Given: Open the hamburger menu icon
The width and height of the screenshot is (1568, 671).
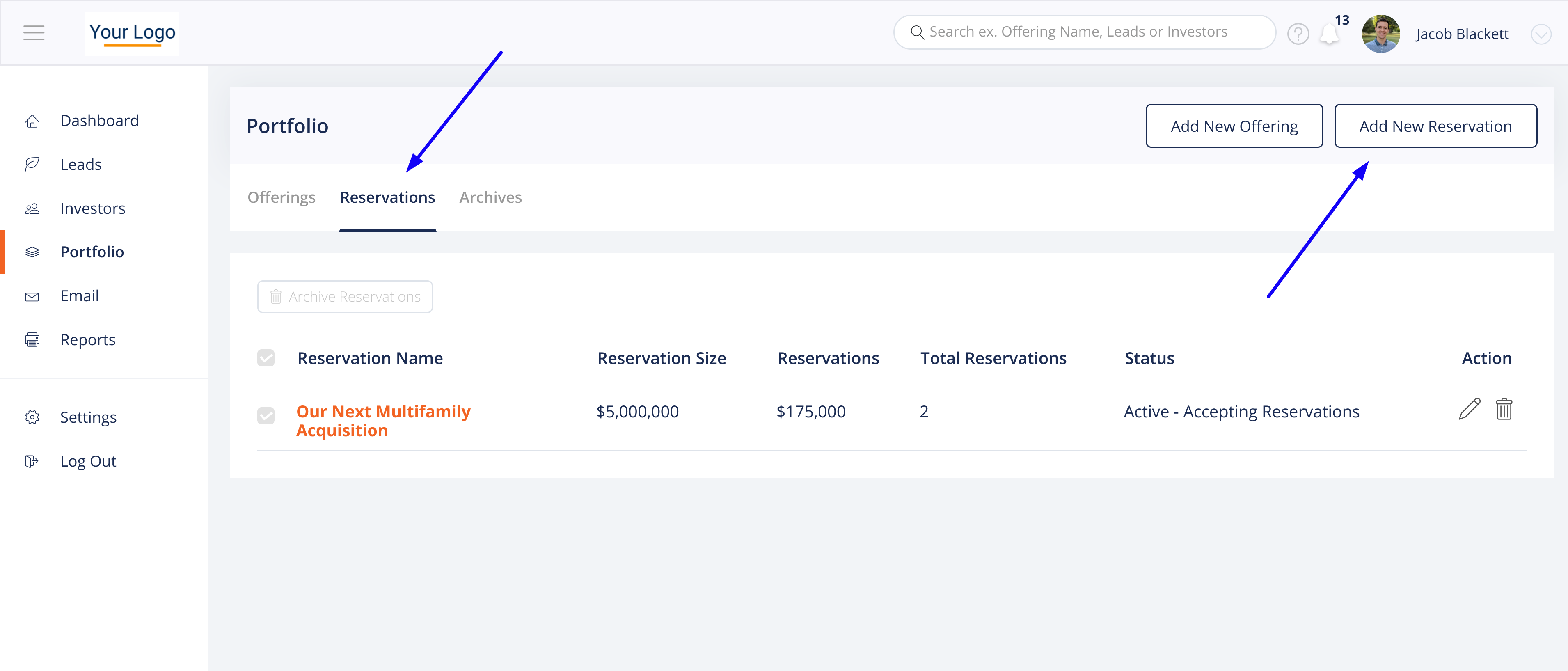Looking at the screenshot, I should 34,33.
